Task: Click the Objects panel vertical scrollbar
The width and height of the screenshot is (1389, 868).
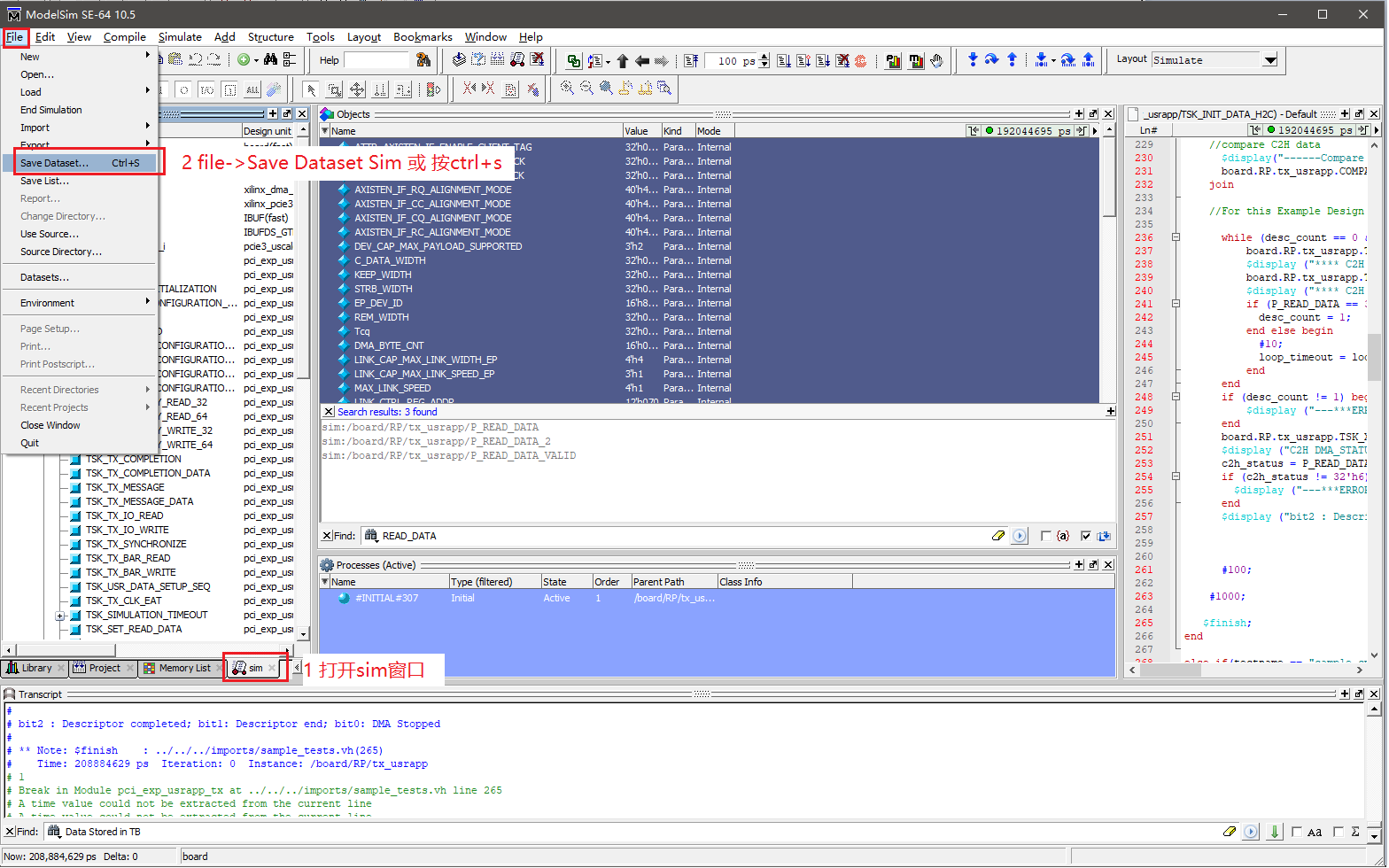Action: coord(1109,263)
